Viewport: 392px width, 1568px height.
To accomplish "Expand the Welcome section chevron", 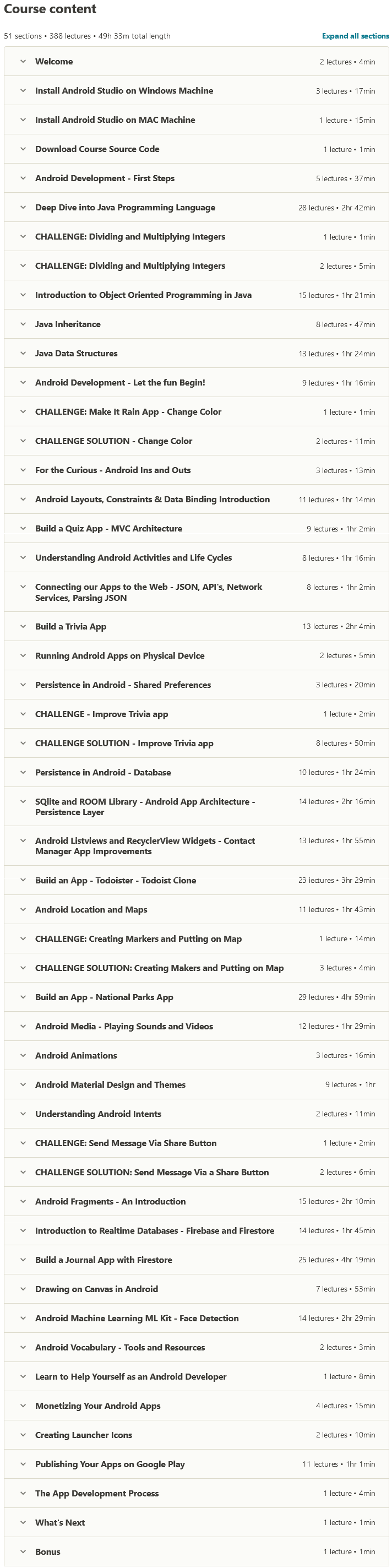I will (x=23, y=62).
